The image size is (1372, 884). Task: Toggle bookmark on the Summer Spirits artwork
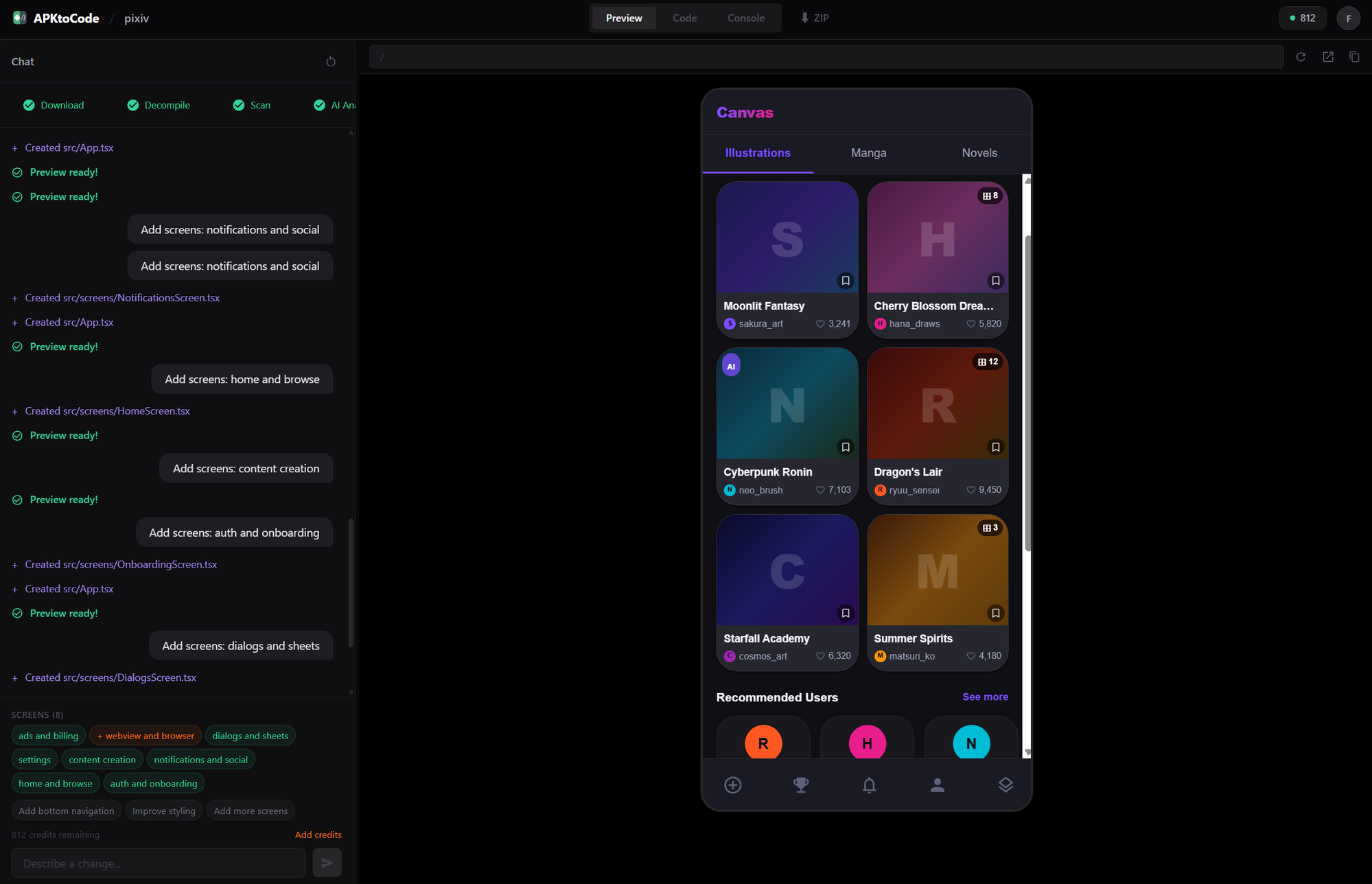[995, 613]
